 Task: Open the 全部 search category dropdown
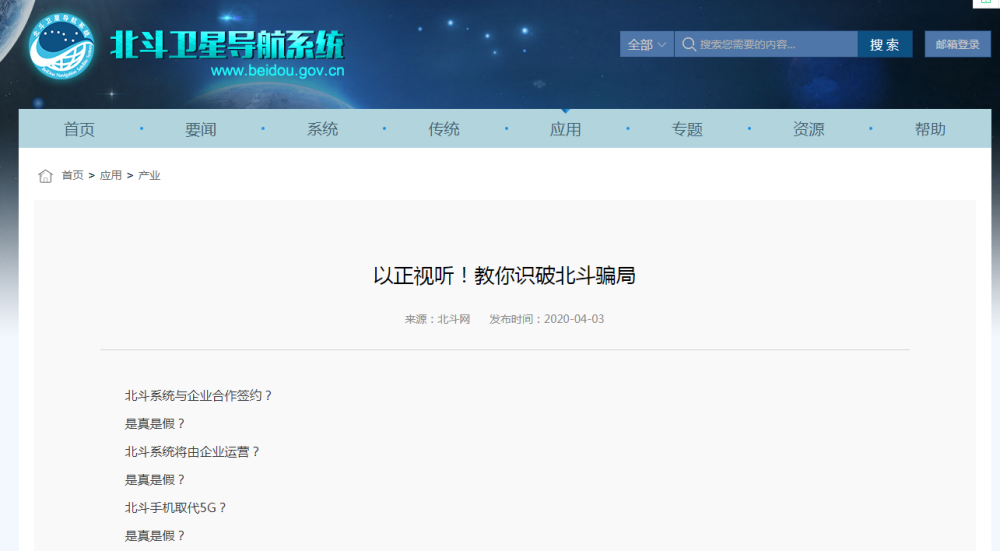647,44
